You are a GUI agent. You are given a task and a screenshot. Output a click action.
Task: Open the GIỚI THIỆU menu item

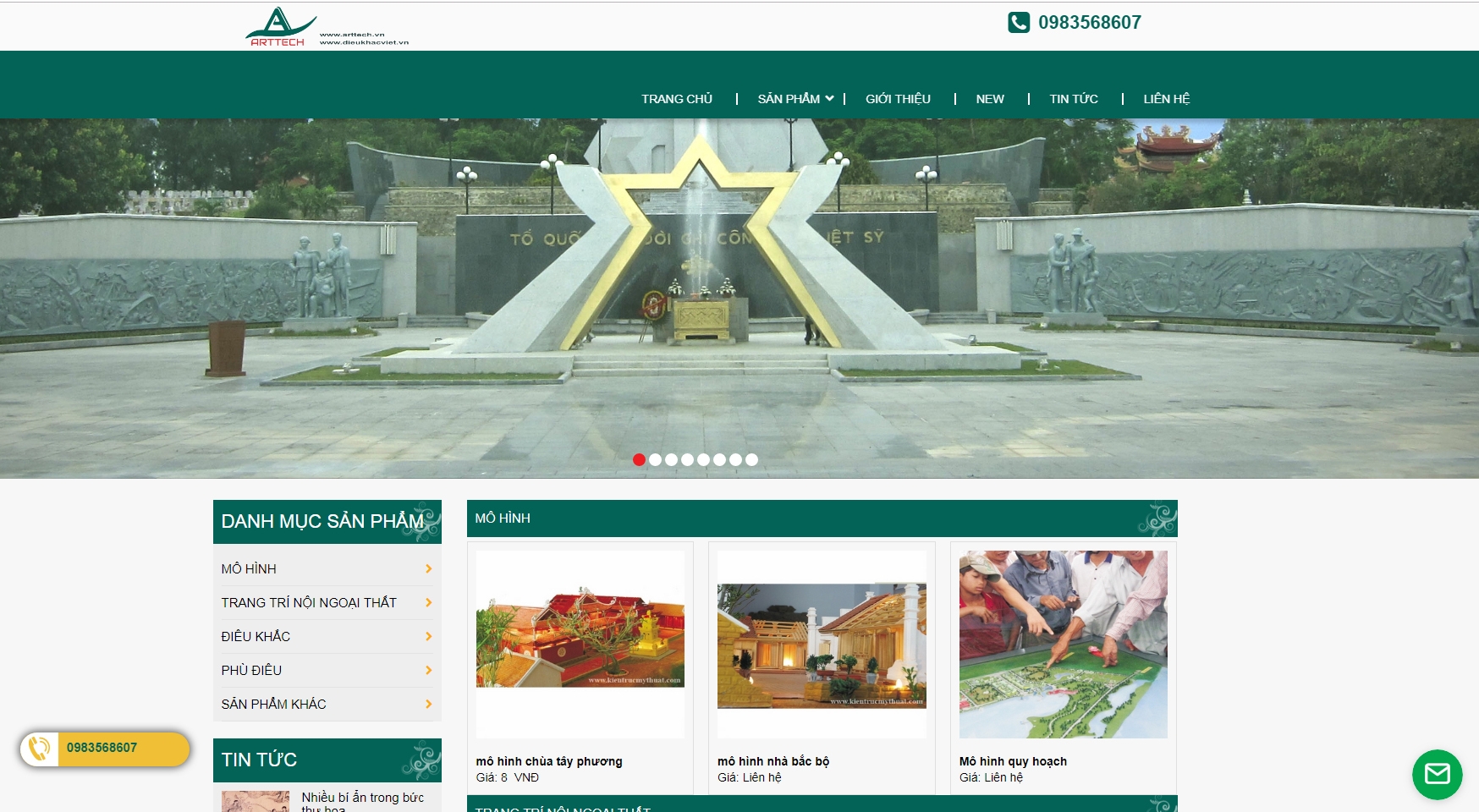898,99
